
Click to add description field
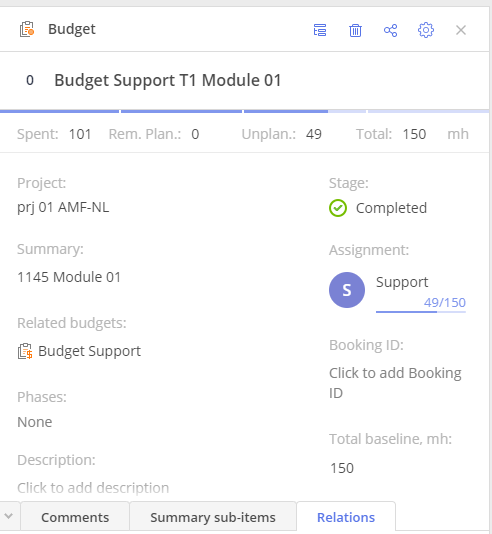click(x=93, y=488)
